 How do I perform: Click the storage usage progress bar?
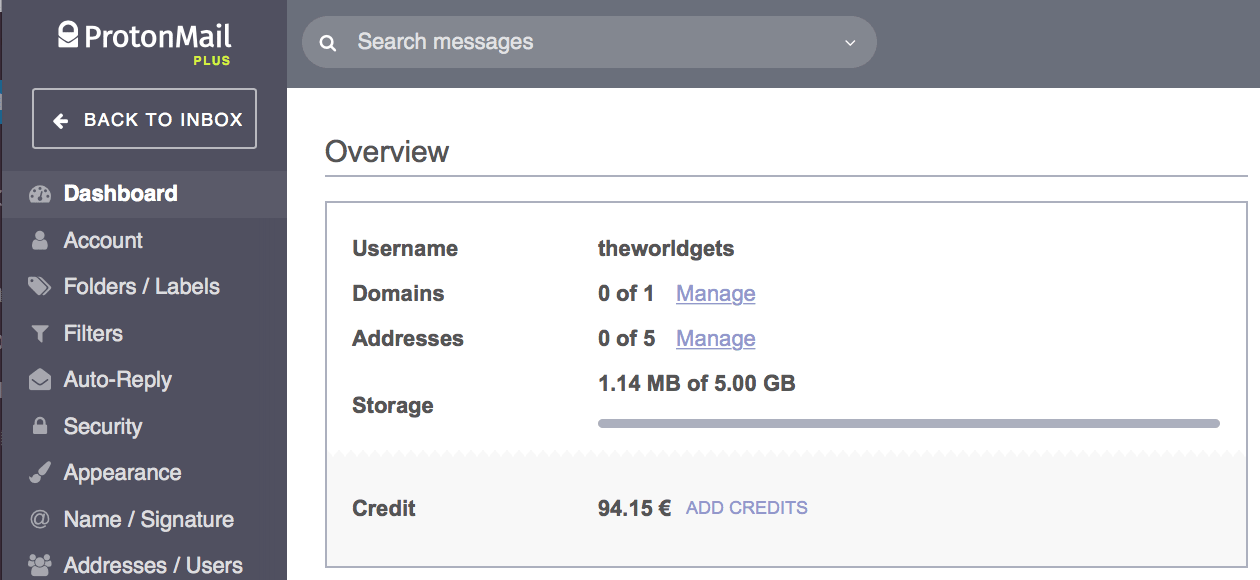(908, 424)
